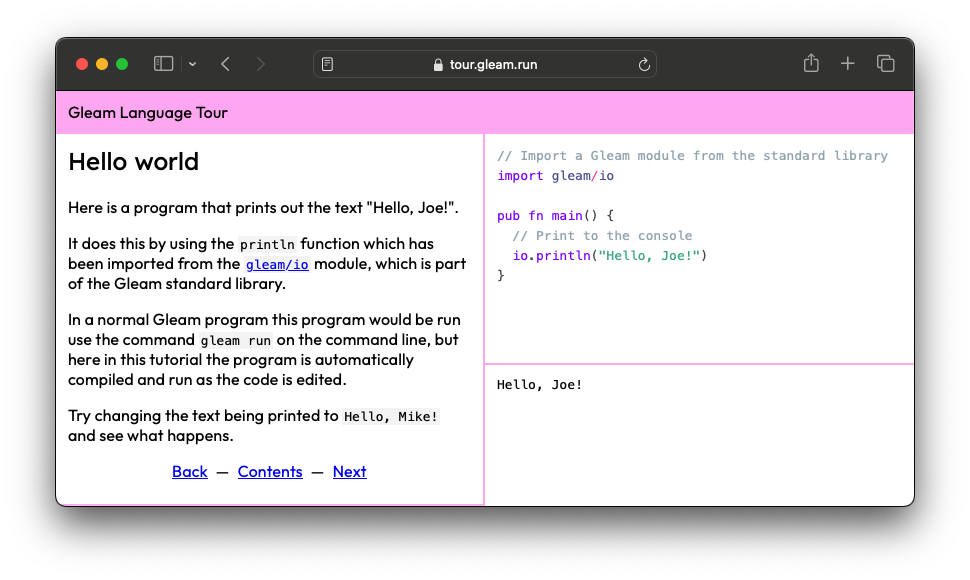
Task: Go back to the previous page
Action: (x=226, y=64)
